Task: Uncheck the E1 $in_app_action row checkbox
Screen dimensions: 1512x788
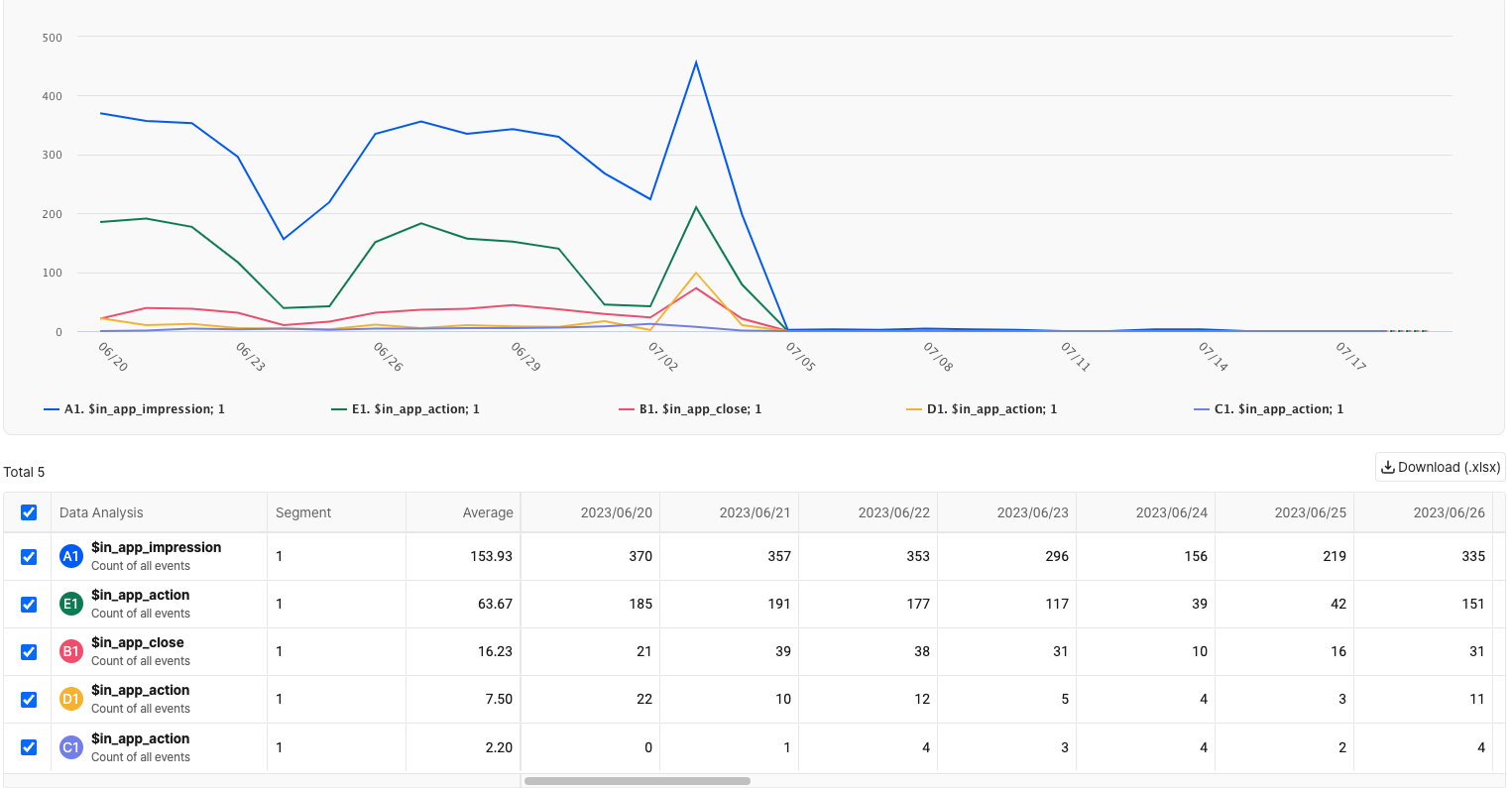Action: click(29, 605)
